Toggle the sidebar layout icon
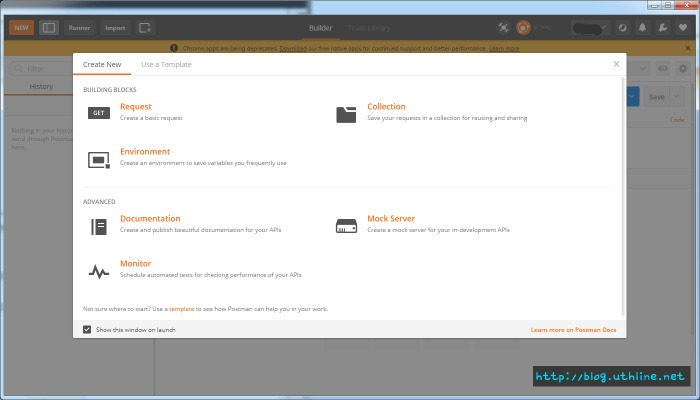This screenshot has width=700, height=400. click(49, 28)
